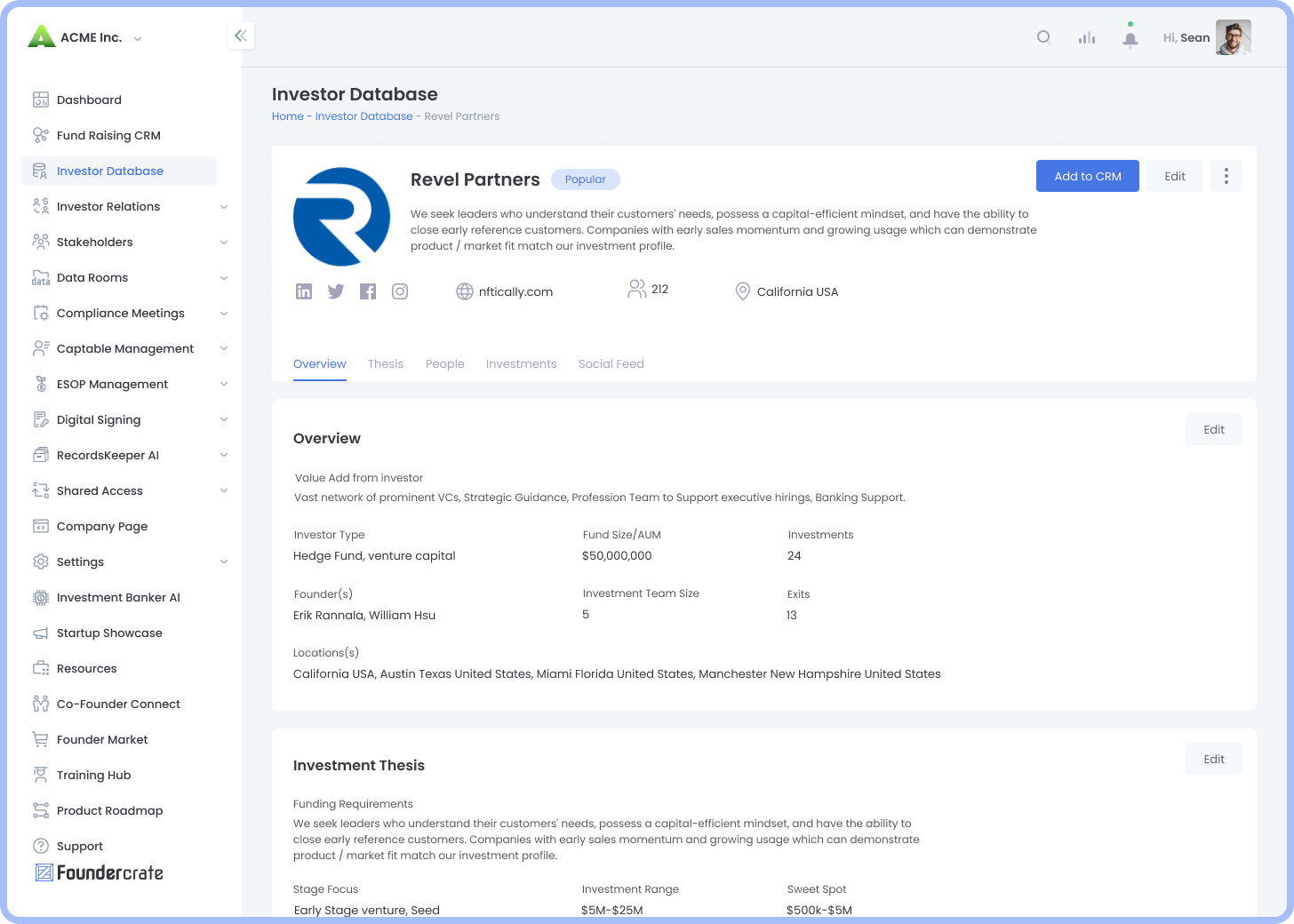Open the Support help icon
The width and height of the screenshot is (1294, 924).
point(41,846)
